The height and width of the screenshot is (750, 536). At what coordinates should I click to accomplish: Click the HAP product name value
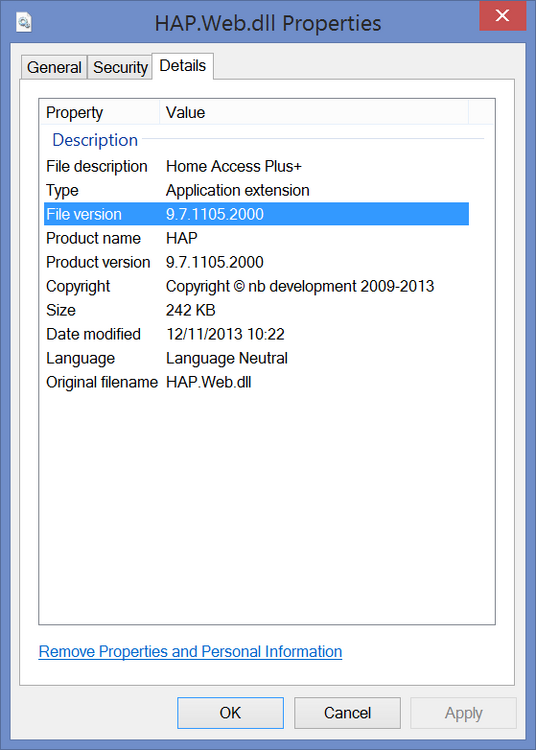[x=182, y=238]
